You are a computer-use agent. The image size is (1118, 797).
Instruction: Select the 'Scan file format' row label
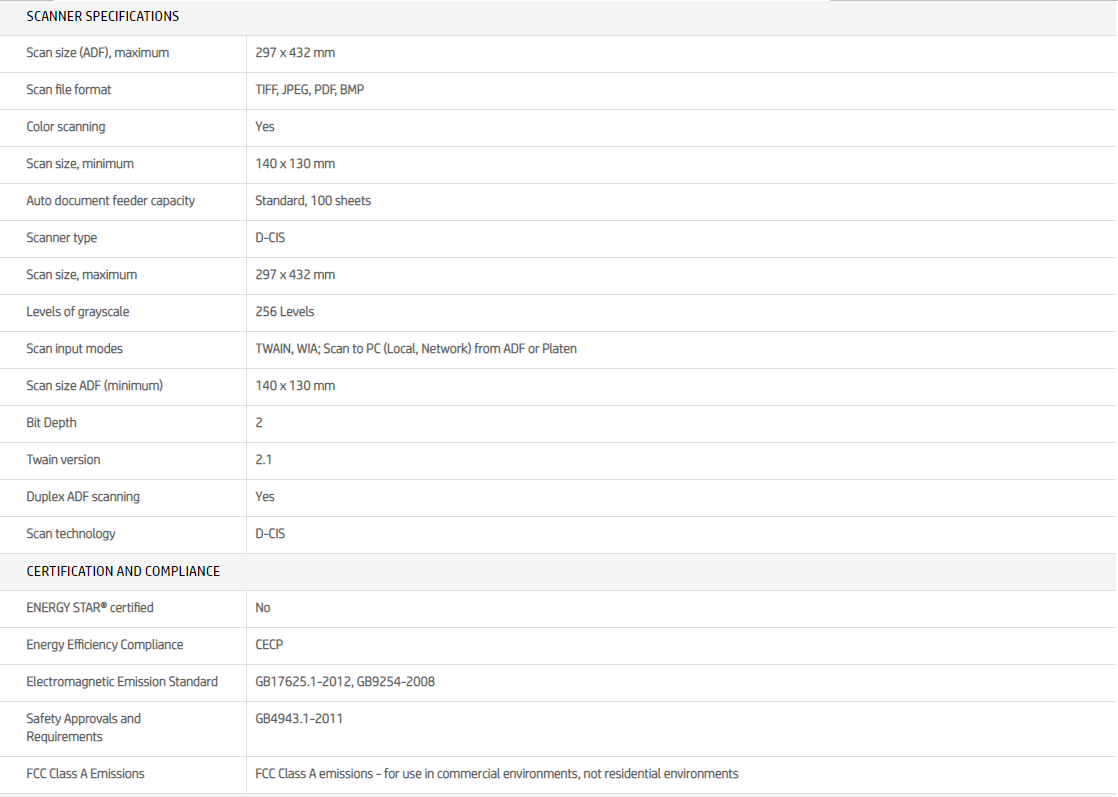pos(69,90)
